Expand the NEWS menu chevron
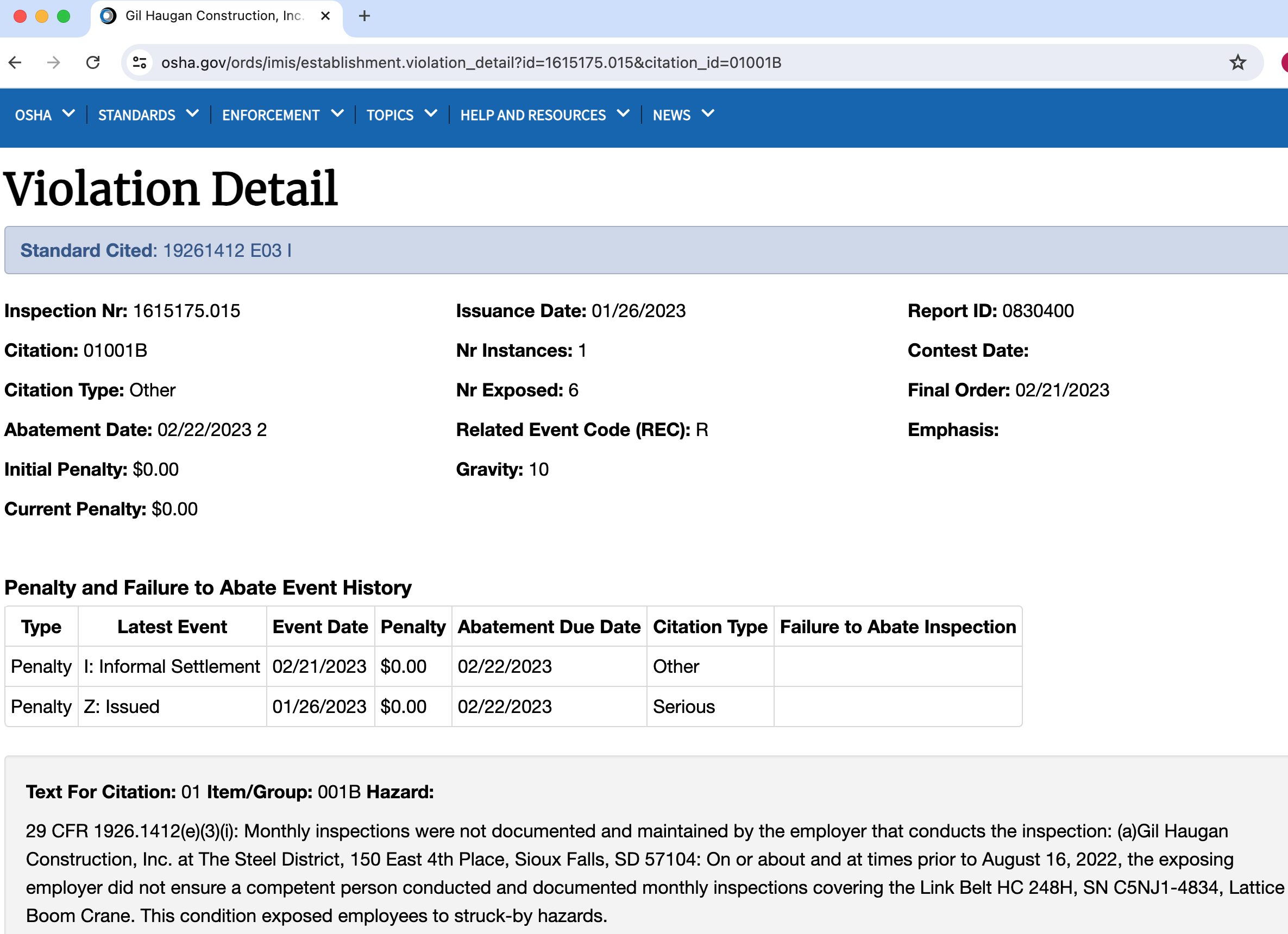Image resolution: width=1288 pixels, height=934 pixels. (x=708, y=113)
